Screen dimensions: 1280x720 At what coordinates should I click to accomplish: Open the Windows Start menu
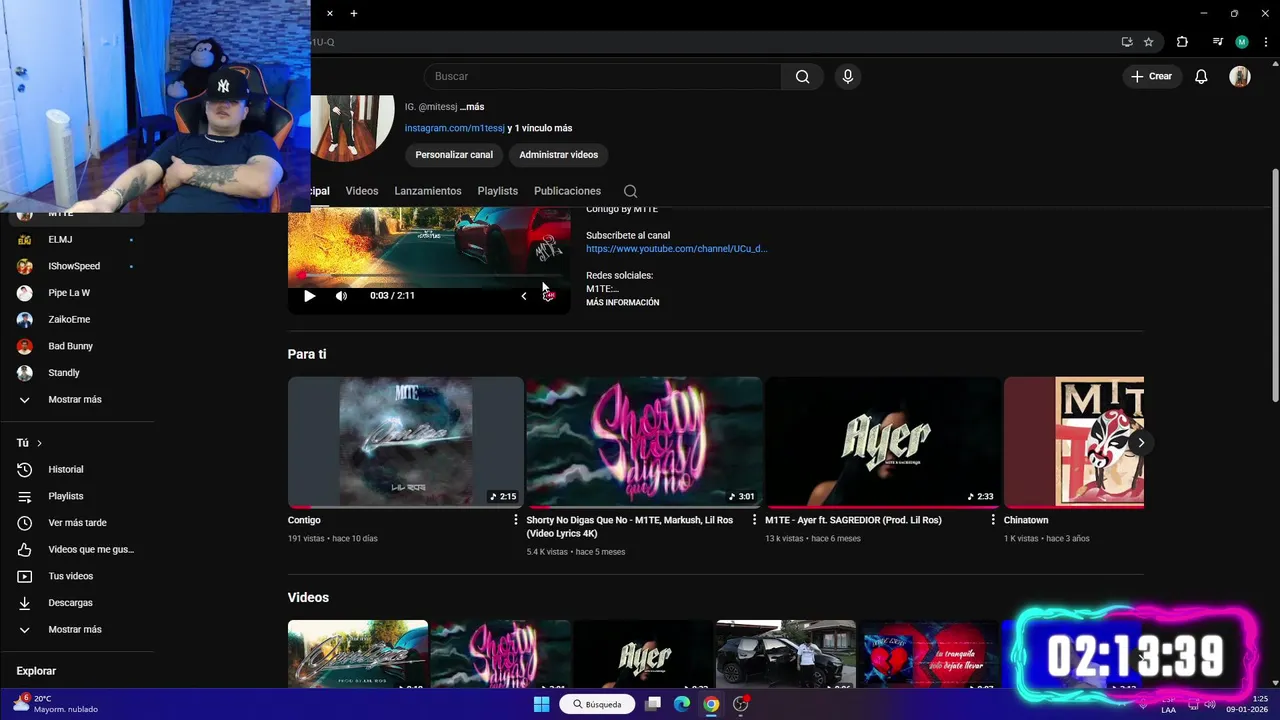pyautogui.click(x=541, y=704)
